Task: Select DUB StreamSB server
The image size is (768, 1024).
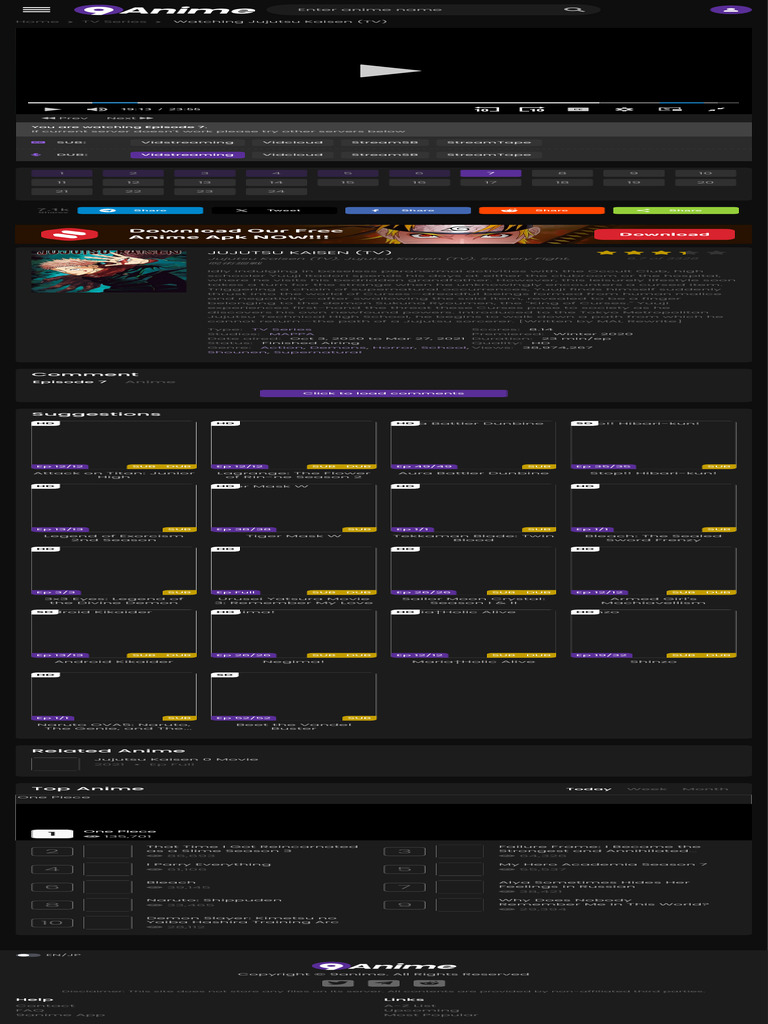Action: point(385,155)
